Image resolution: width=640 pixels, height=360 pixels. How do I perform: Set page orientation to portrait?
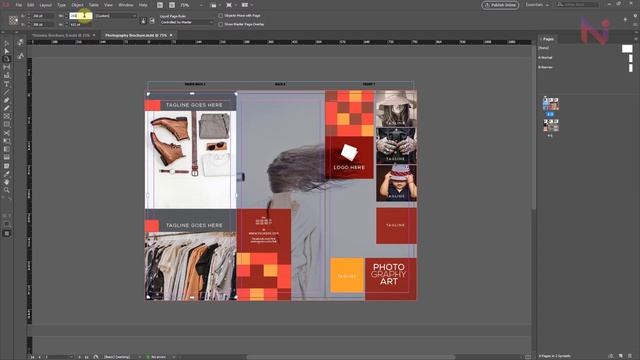[143, 20]
